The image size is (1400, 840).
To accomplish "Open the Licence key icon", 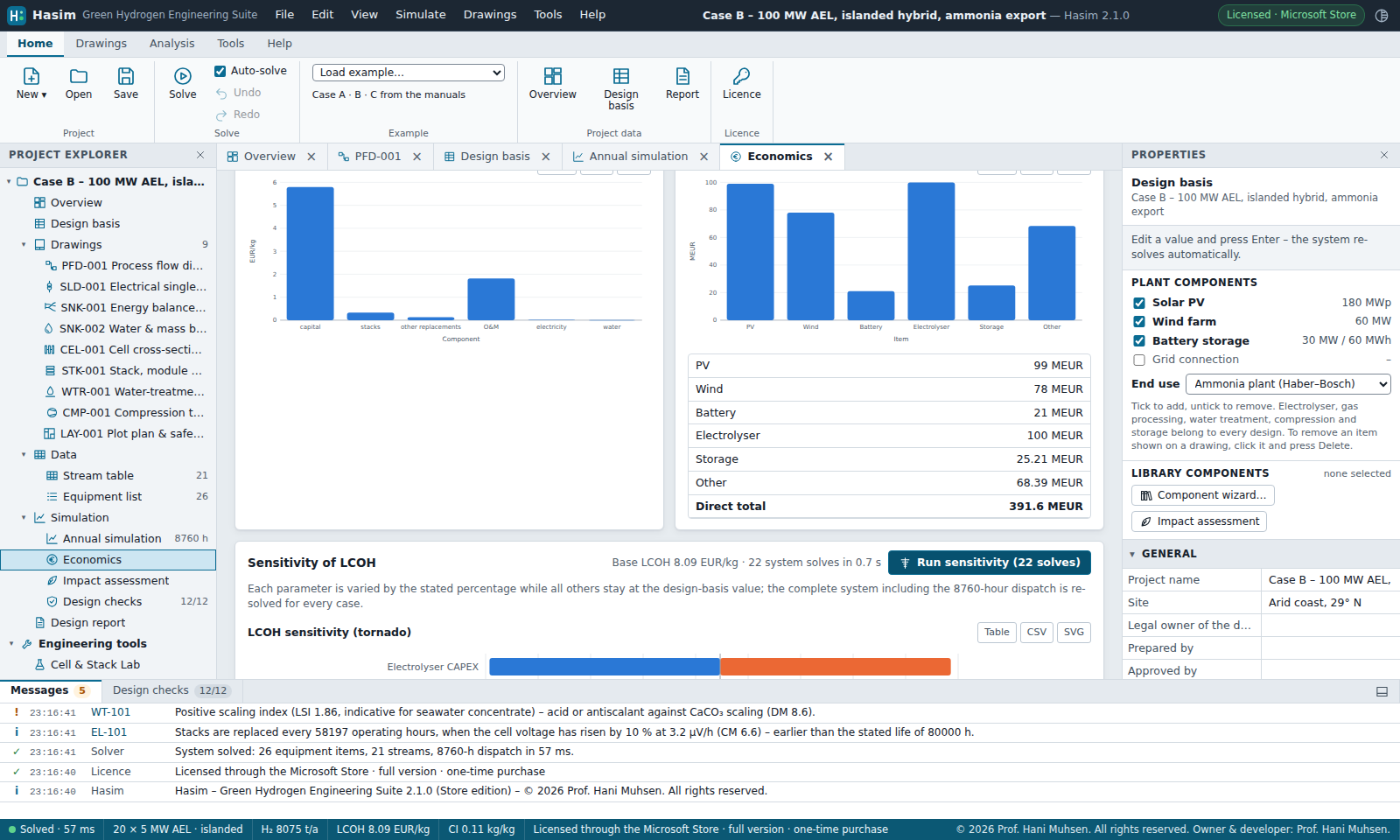I will pyautogui.click(x=742, y=77).
